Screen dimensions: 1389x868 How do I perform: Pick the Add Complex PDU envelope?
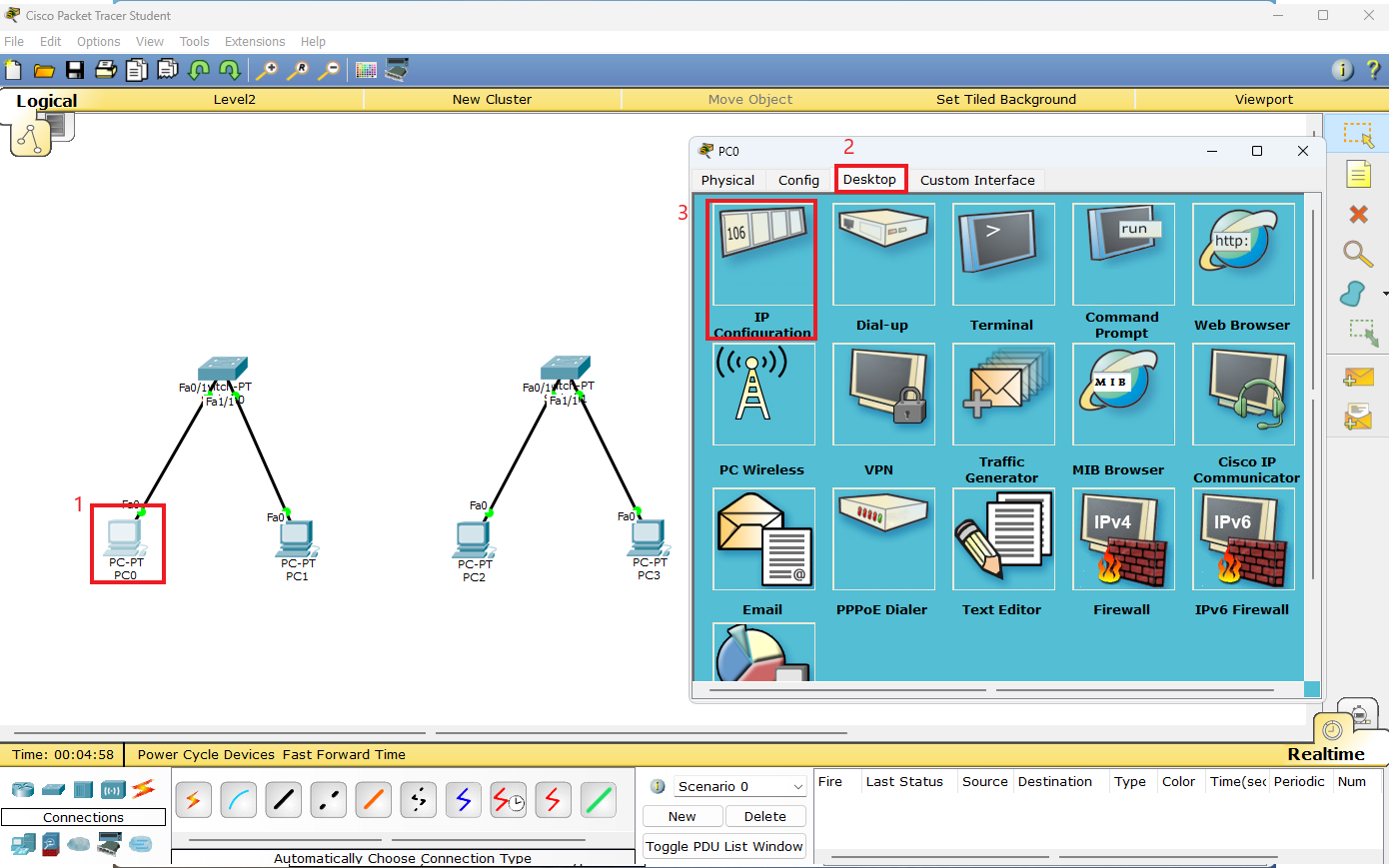(1358, 416)
